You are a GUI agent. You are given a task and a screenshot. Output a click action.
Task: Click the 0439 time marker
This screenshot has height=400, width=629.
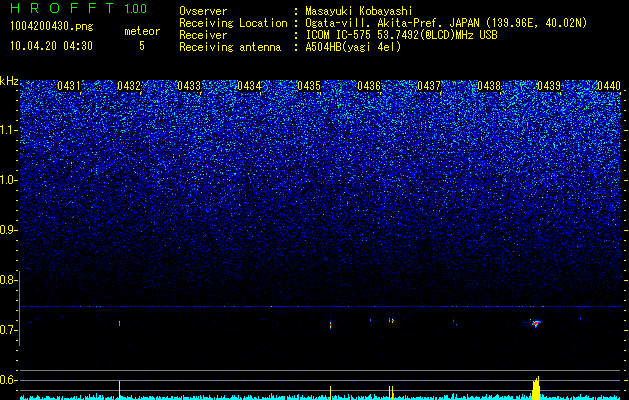[x=549, y=86]
